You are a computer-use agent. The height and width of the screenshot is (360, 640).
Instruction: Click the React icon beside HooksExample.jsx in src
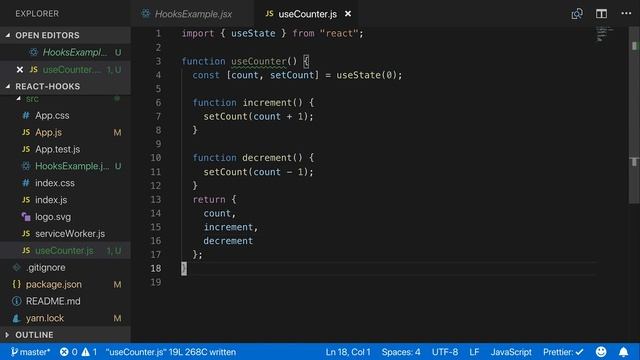coord(26,166)
